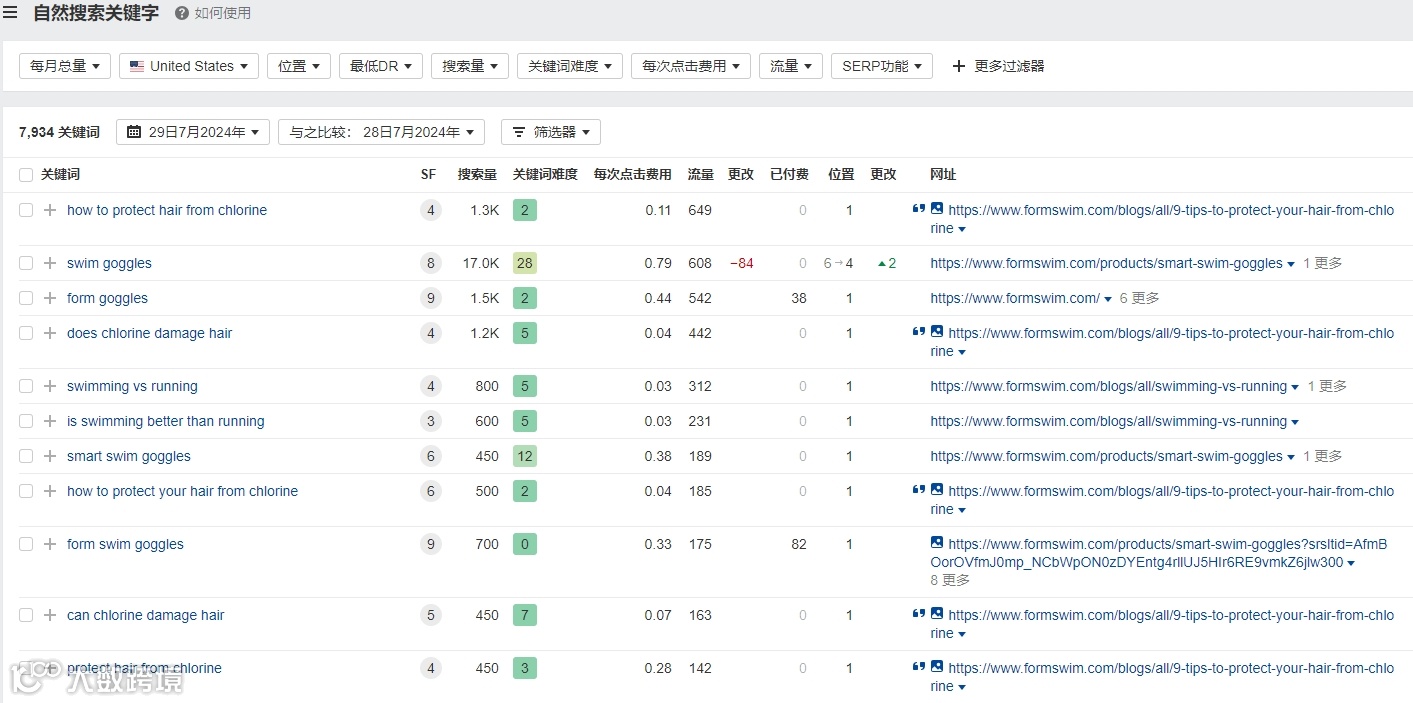Open the 关键词难度 filter dropdown

pyautogui.click(x=570, y=66)
